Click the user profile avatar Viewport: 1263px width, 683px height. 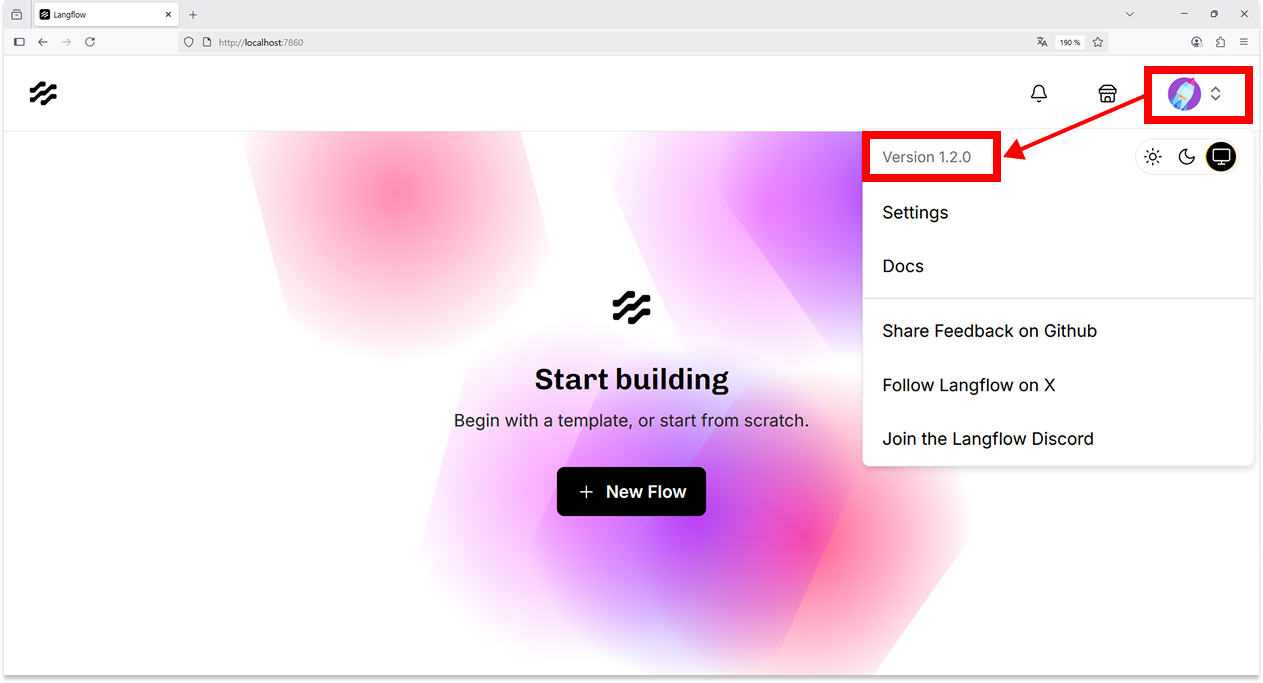[1184, 94]
